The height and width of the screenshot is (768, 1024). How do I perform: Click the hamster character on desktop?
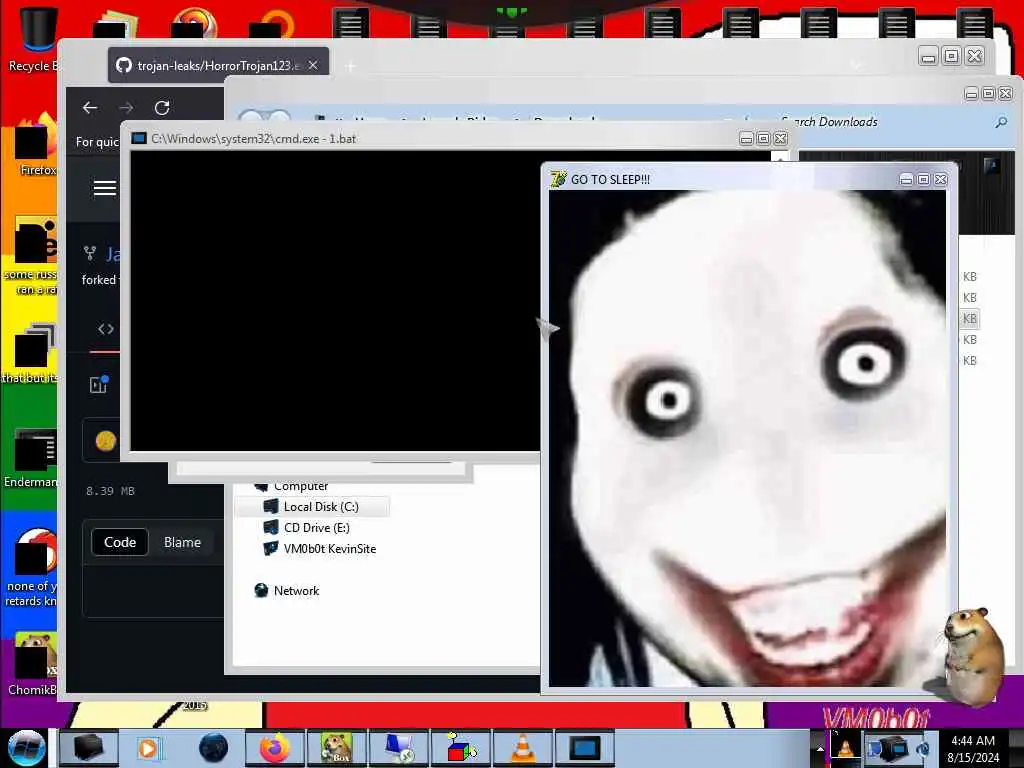coord(973,656)
